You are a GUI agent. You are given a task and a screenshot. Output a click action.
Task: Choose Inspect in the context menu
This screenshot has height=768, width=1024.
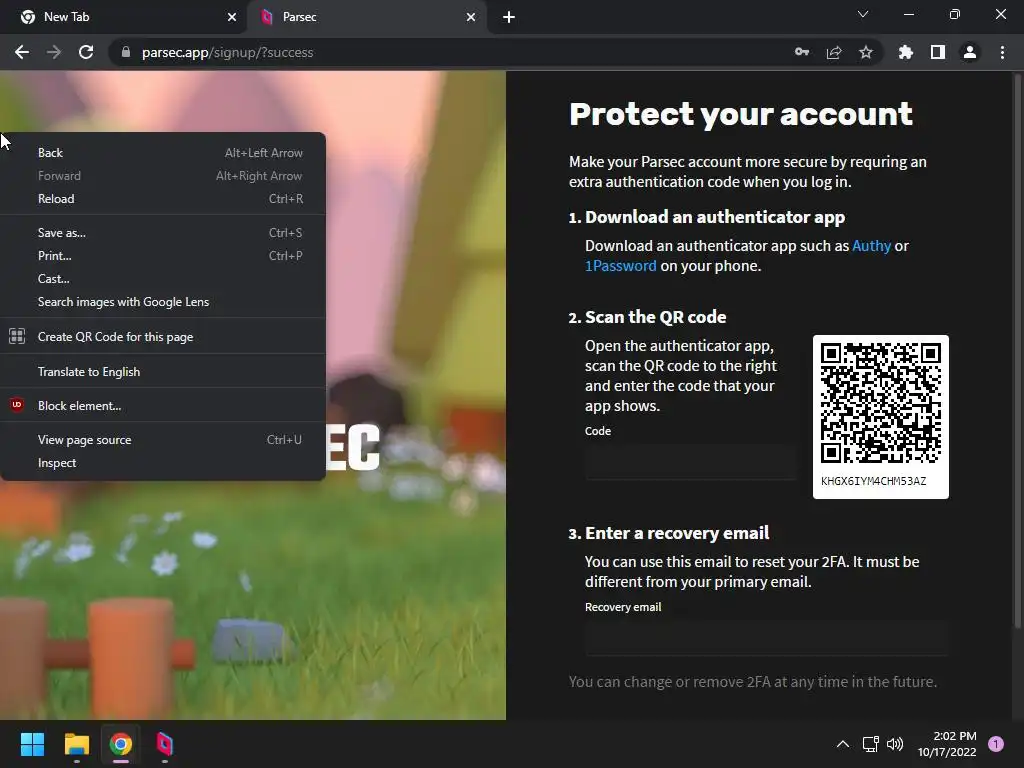click(163, 462)
